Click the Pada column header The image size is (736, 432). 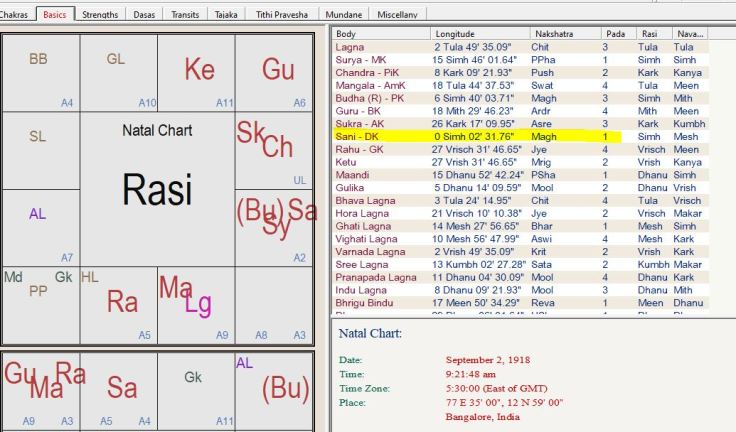616,34
